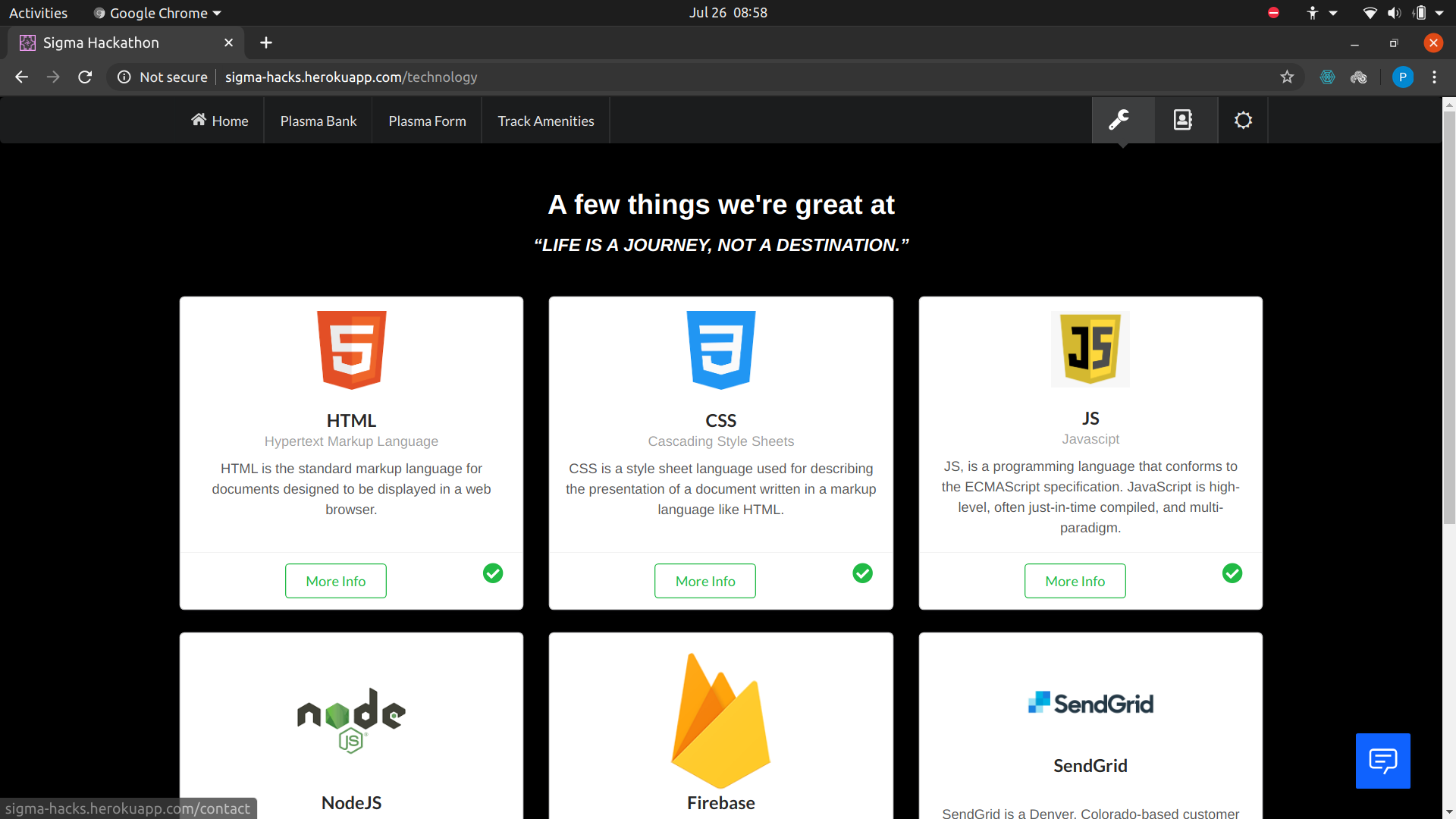Click the page vertical scrollbar thumb
This screenshot has width=1456, height=819.
coord(1449,318)
